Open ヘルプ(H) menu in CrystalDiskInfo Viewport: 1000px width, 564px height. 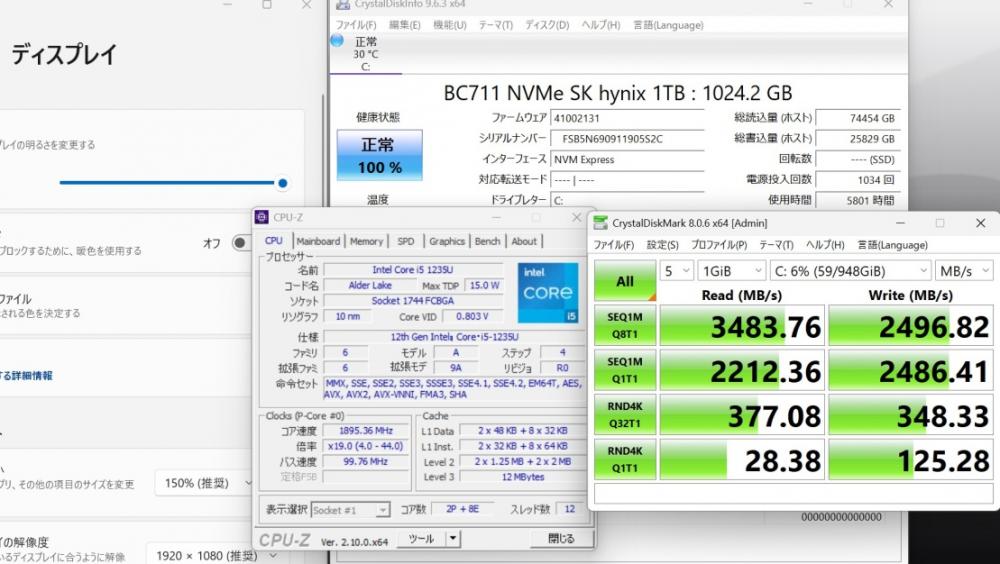pyautogui.click(x=601, y=25)
